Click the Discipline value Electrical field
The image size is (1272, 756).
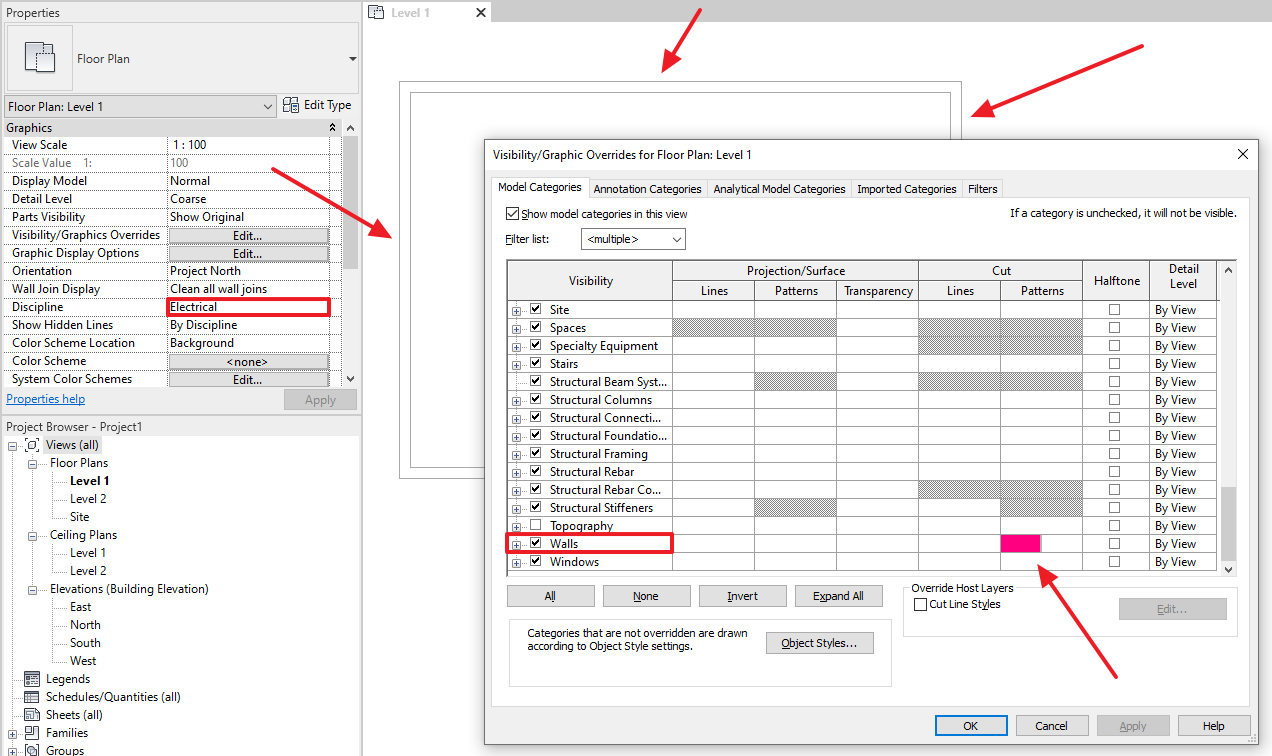tap(248, 307)
